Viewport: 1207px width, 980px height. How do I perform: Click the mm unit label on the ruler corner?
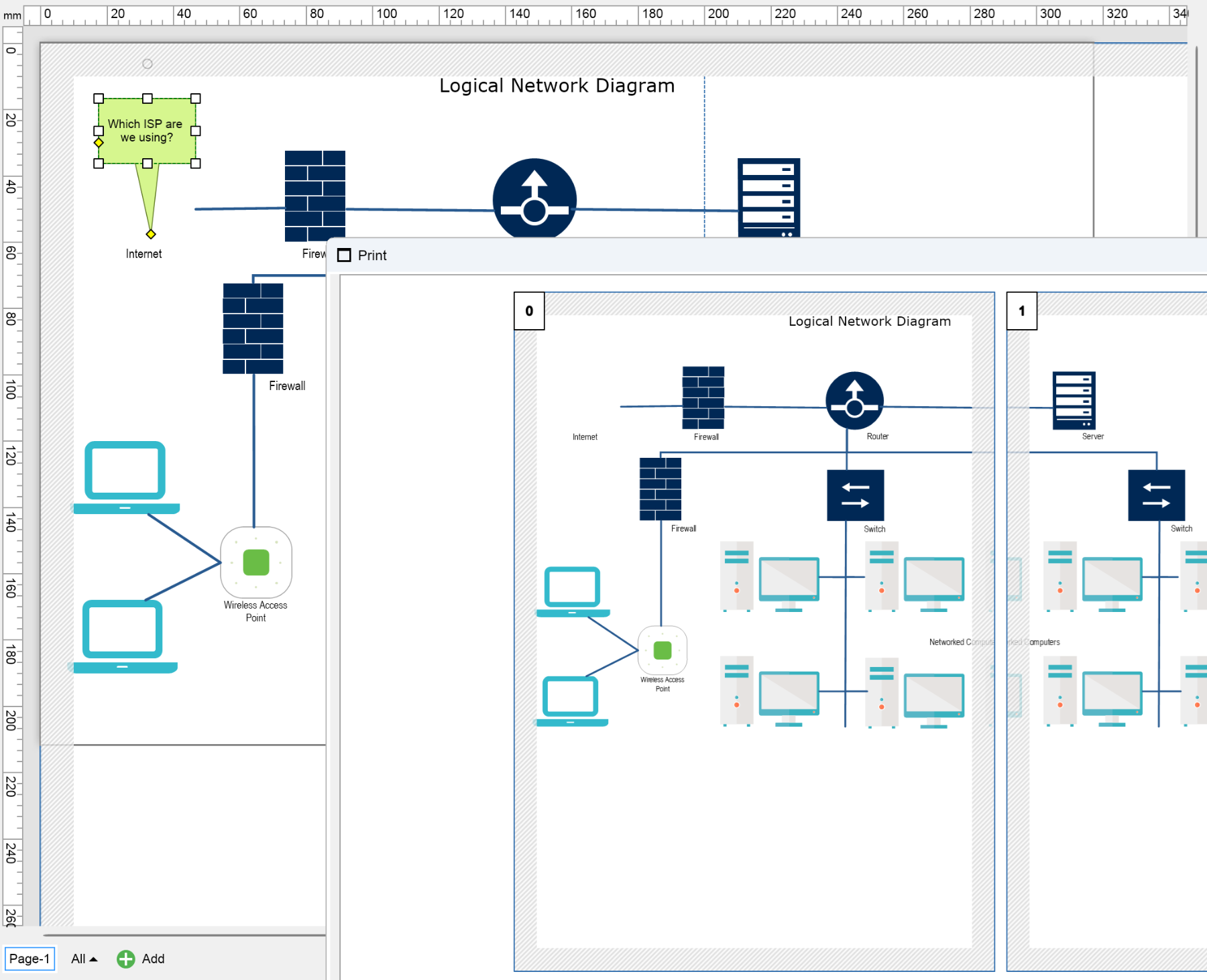13,15
